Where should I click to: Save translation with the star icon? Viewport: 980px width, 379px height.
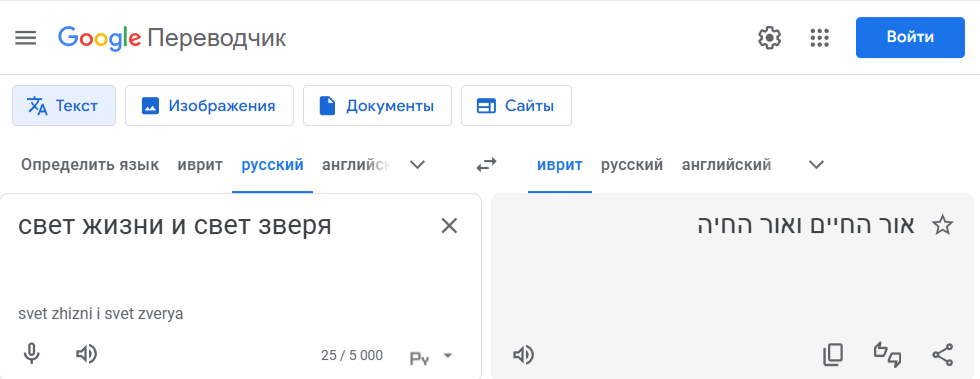[x=942, y=225]
